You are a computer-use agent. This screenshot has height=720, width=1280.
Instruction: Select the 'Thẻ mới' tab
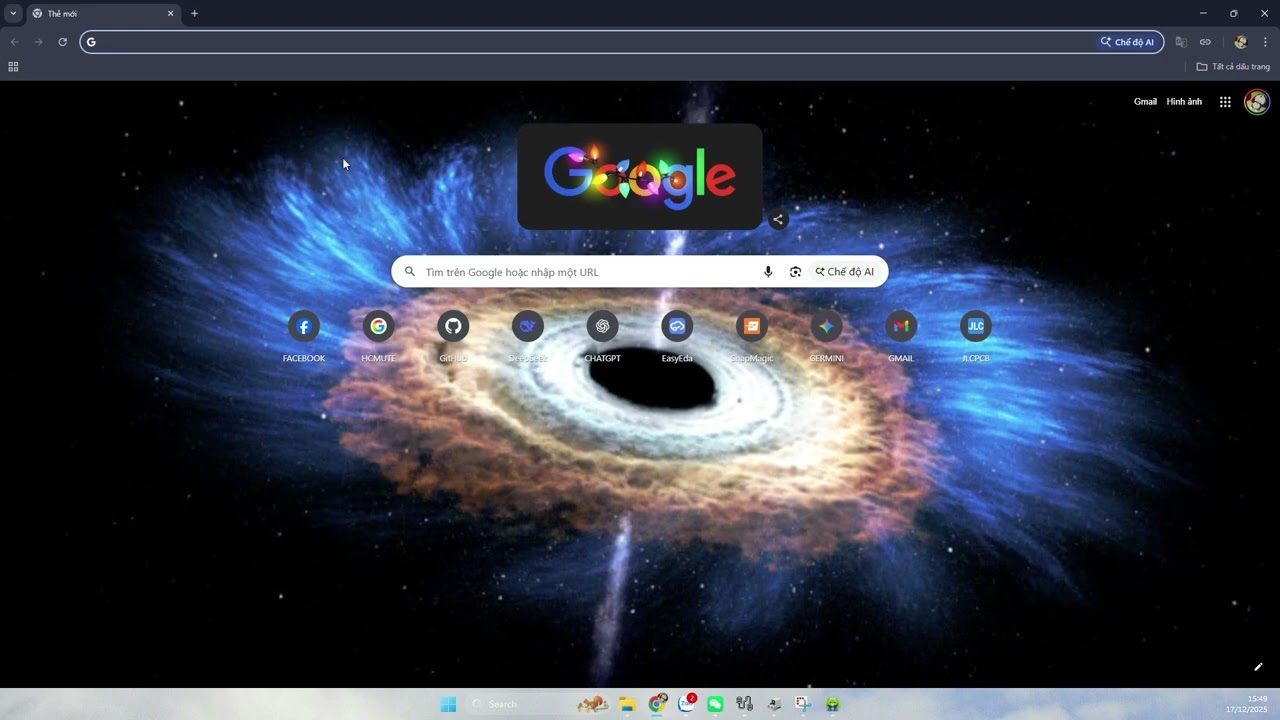click(103, 14)
